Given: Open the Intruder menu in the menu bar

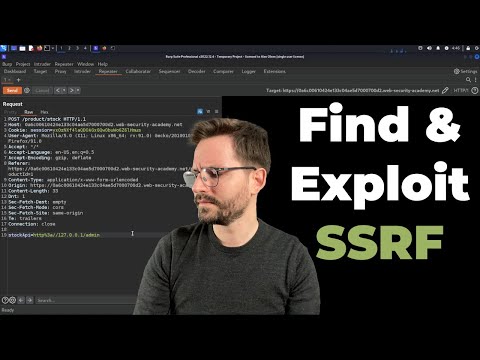Looking at the screenshot, I should [42, 64].
